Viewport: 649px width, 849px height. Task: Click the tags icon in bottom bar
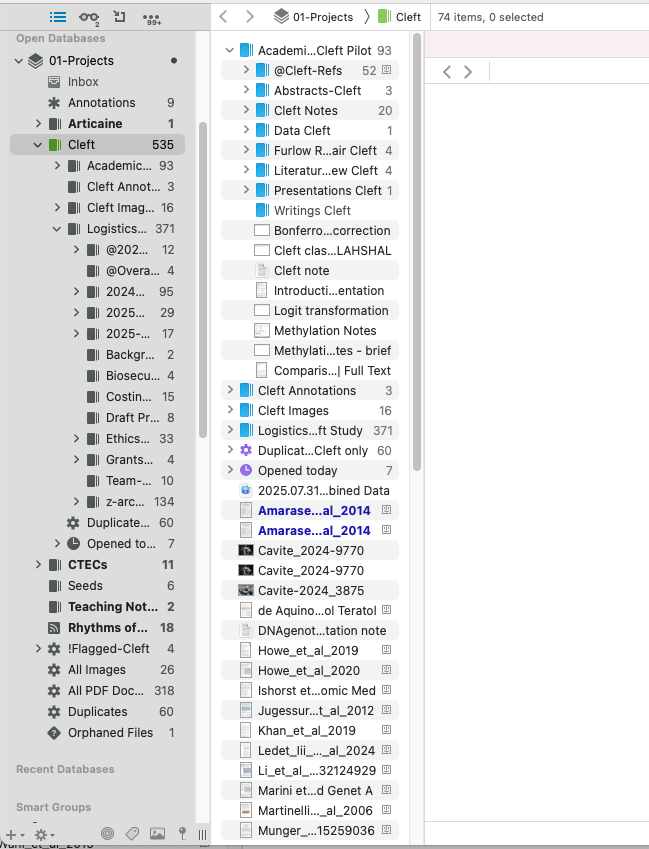132,833
